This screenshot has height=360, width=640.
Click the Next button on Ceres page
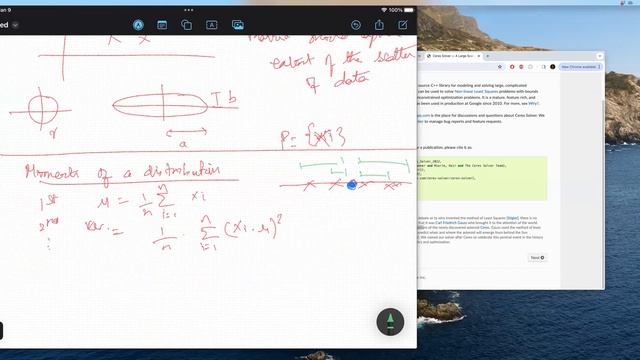(x=537, y=258)
